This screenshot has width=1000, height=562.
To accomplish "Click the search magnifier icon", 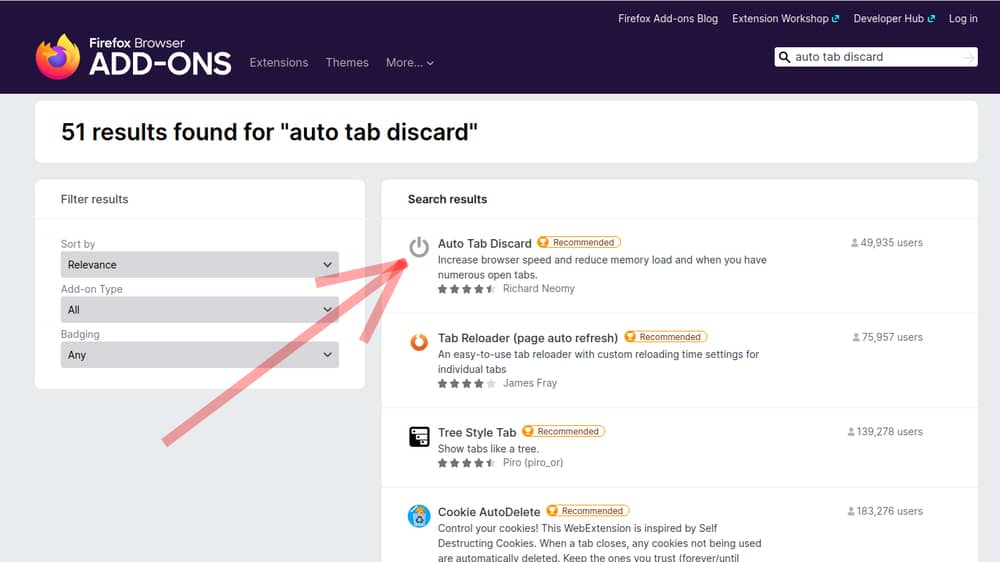I will (784, 57).
